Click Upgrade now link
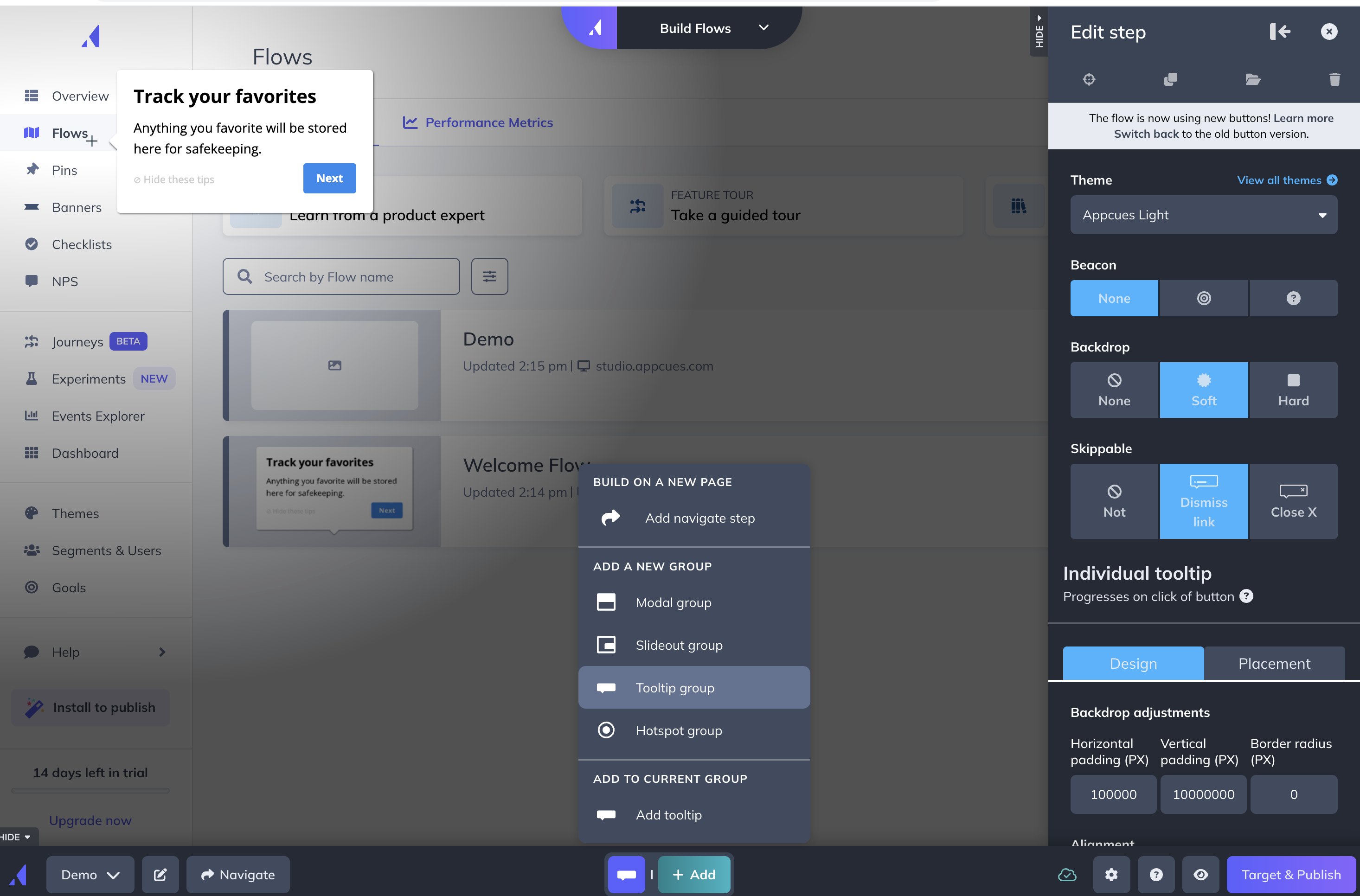This screenshot has height=896, width=1360. coord(90,820)
